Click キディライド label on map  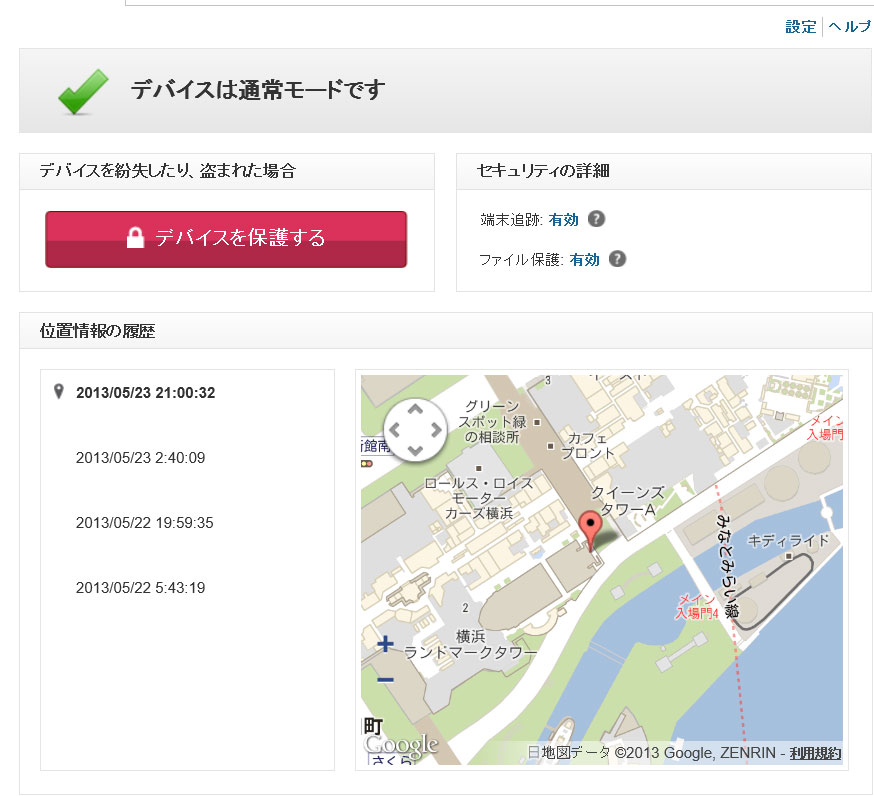pyautogui.click(x=788, y=540)
